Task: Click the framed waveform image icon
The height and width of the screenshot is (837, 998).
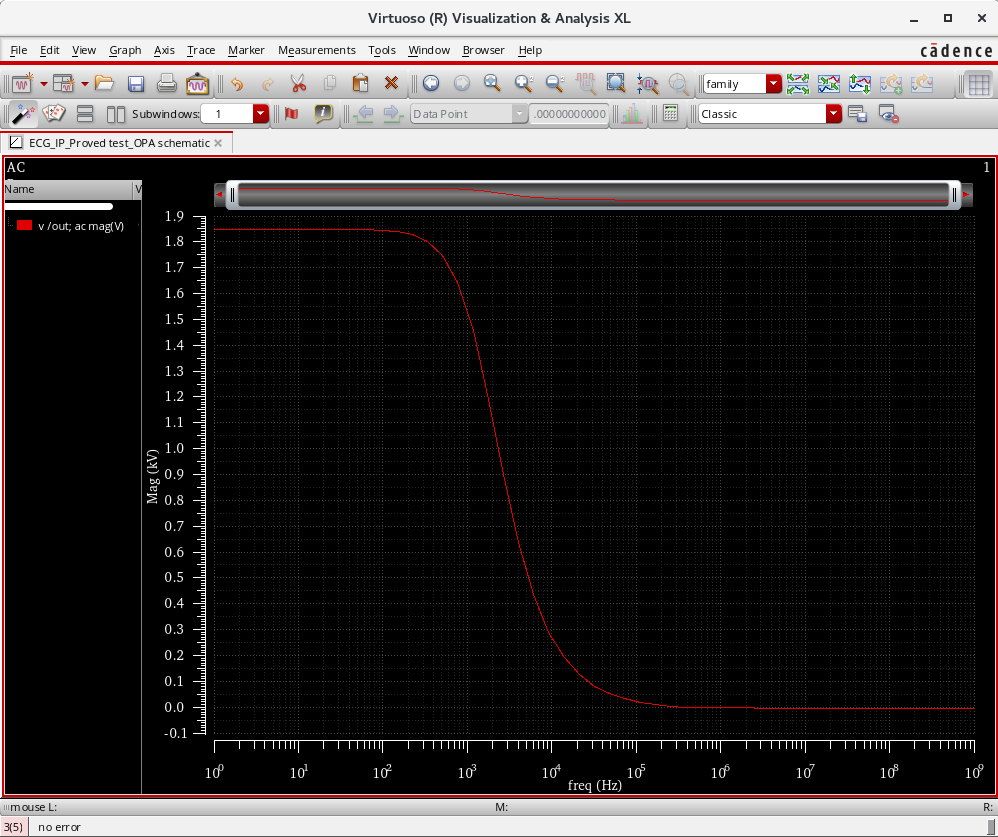Action: click(x=197, y=83)
